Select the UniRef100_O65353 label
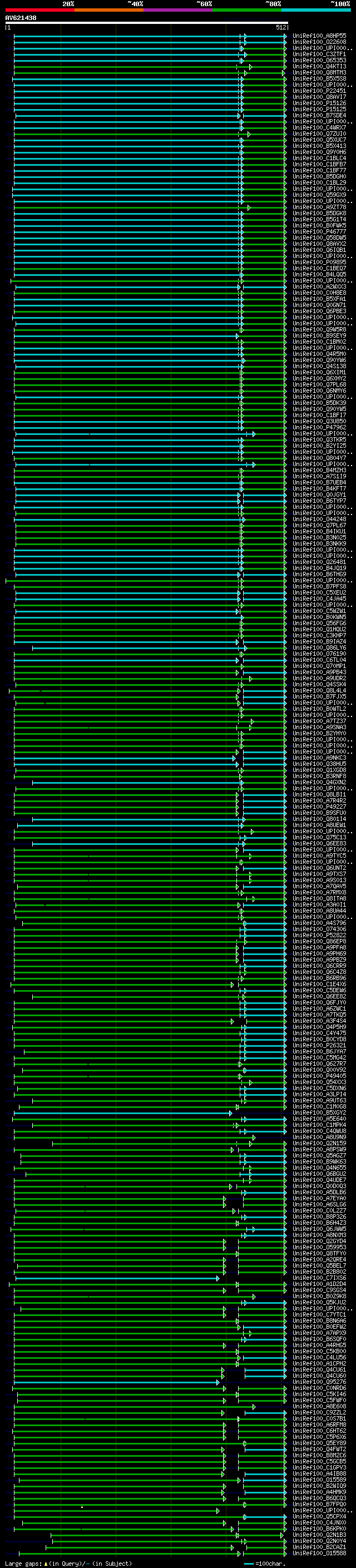 point(319,60)
